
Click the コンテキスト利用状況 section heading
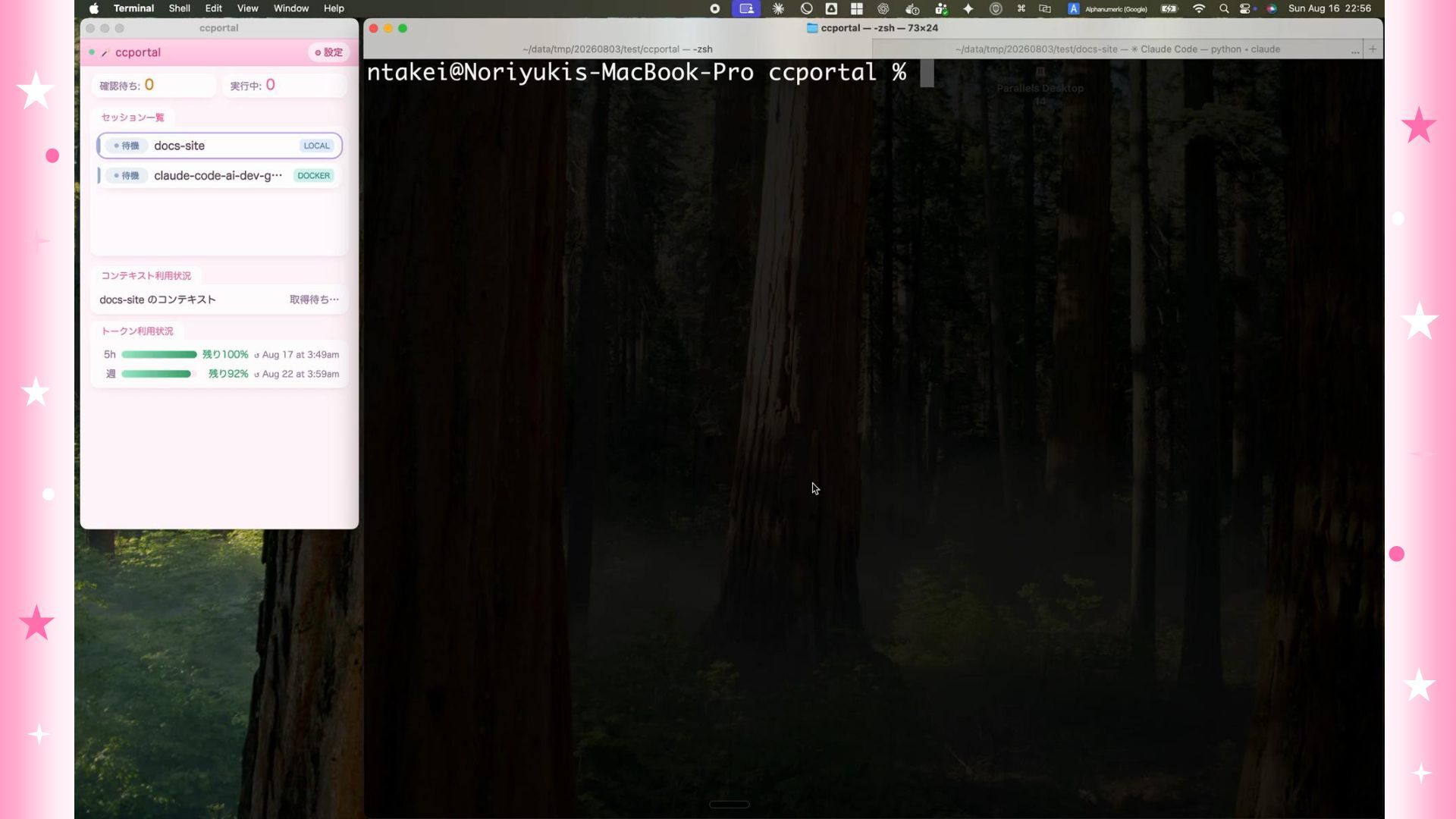[146, 276]
